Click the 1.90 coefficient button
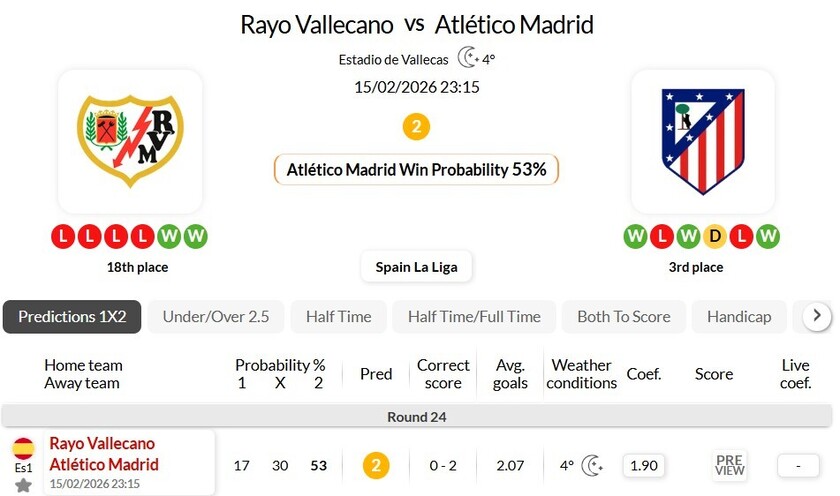840x496 pixels. [644, 465]
